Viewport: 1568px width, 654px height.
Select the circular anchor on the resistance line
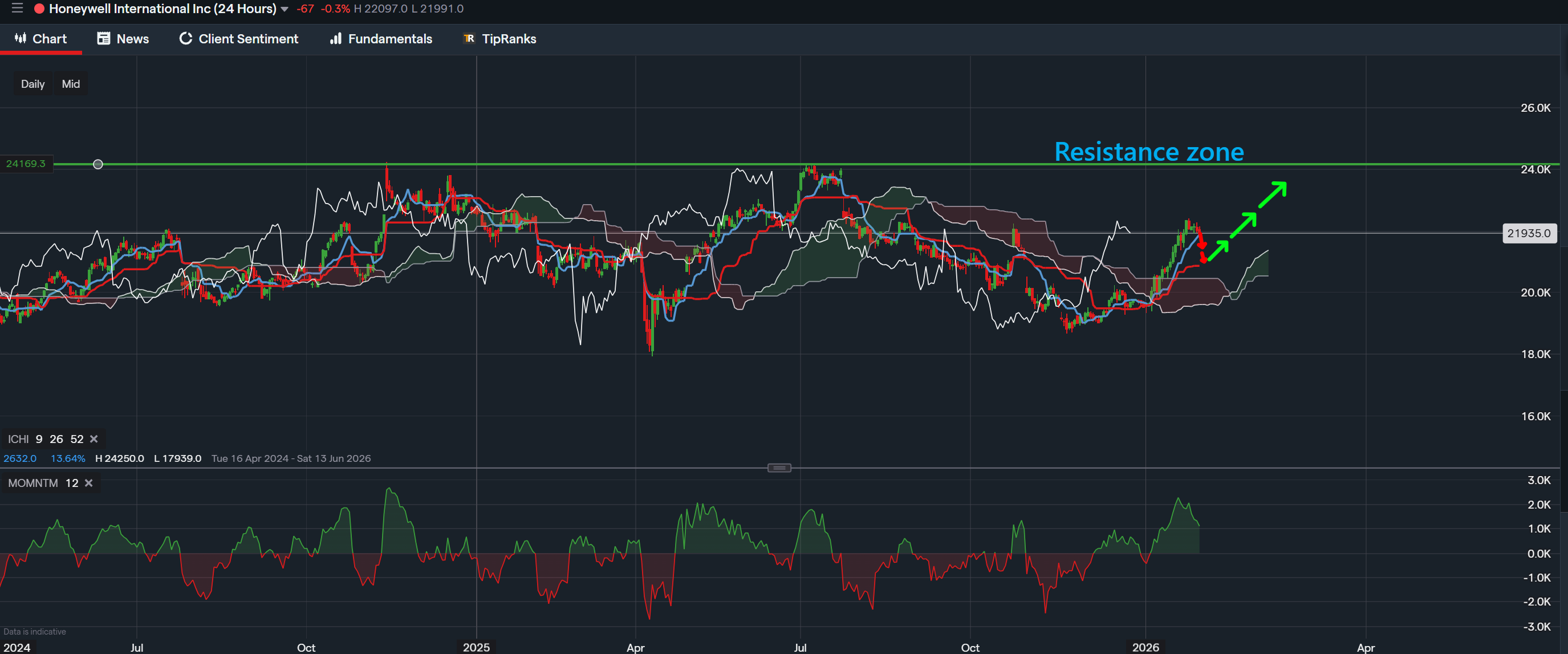(98, 164)
